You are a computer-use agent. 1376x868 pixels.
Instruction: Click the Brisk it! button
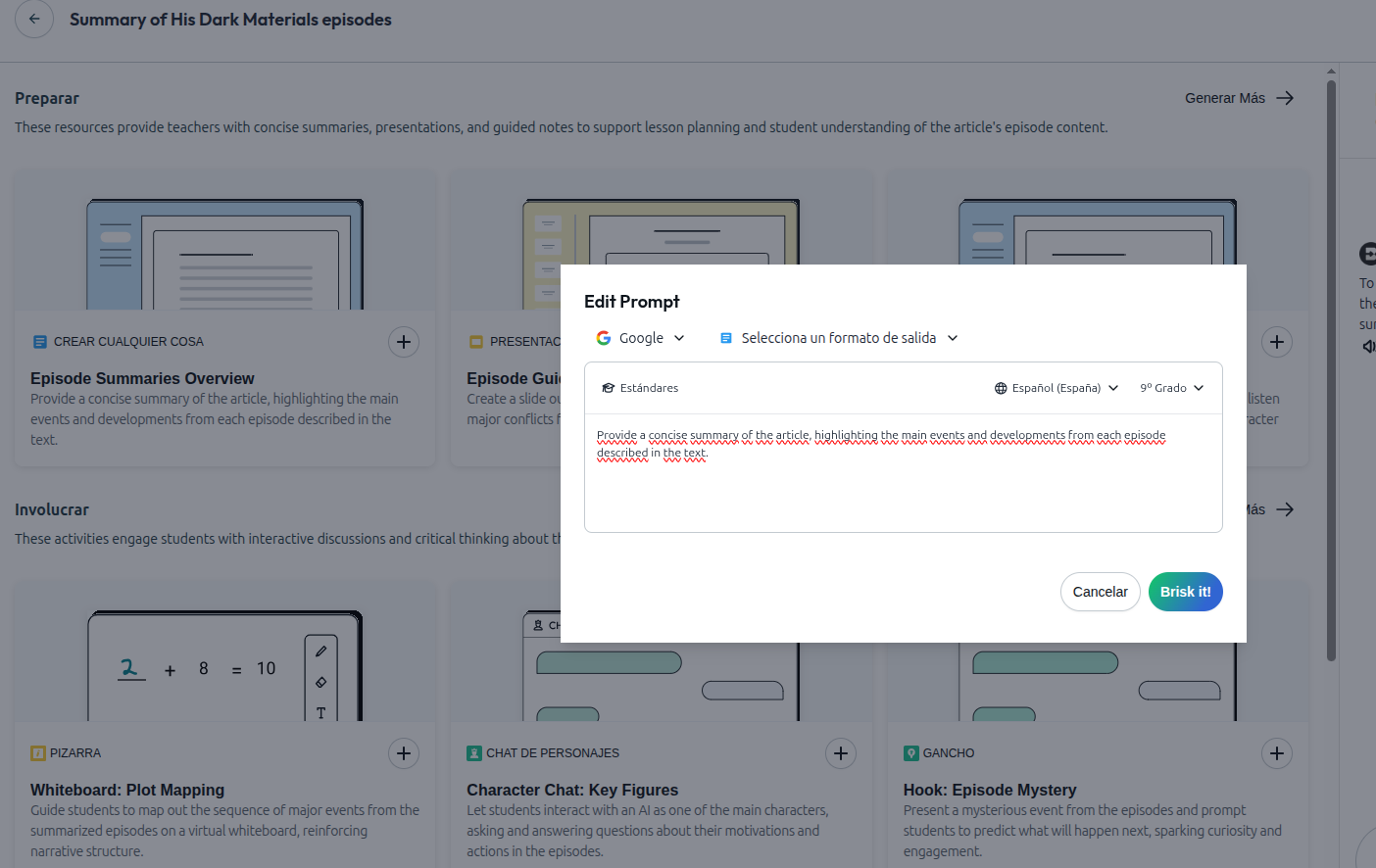coord(1185,592)
